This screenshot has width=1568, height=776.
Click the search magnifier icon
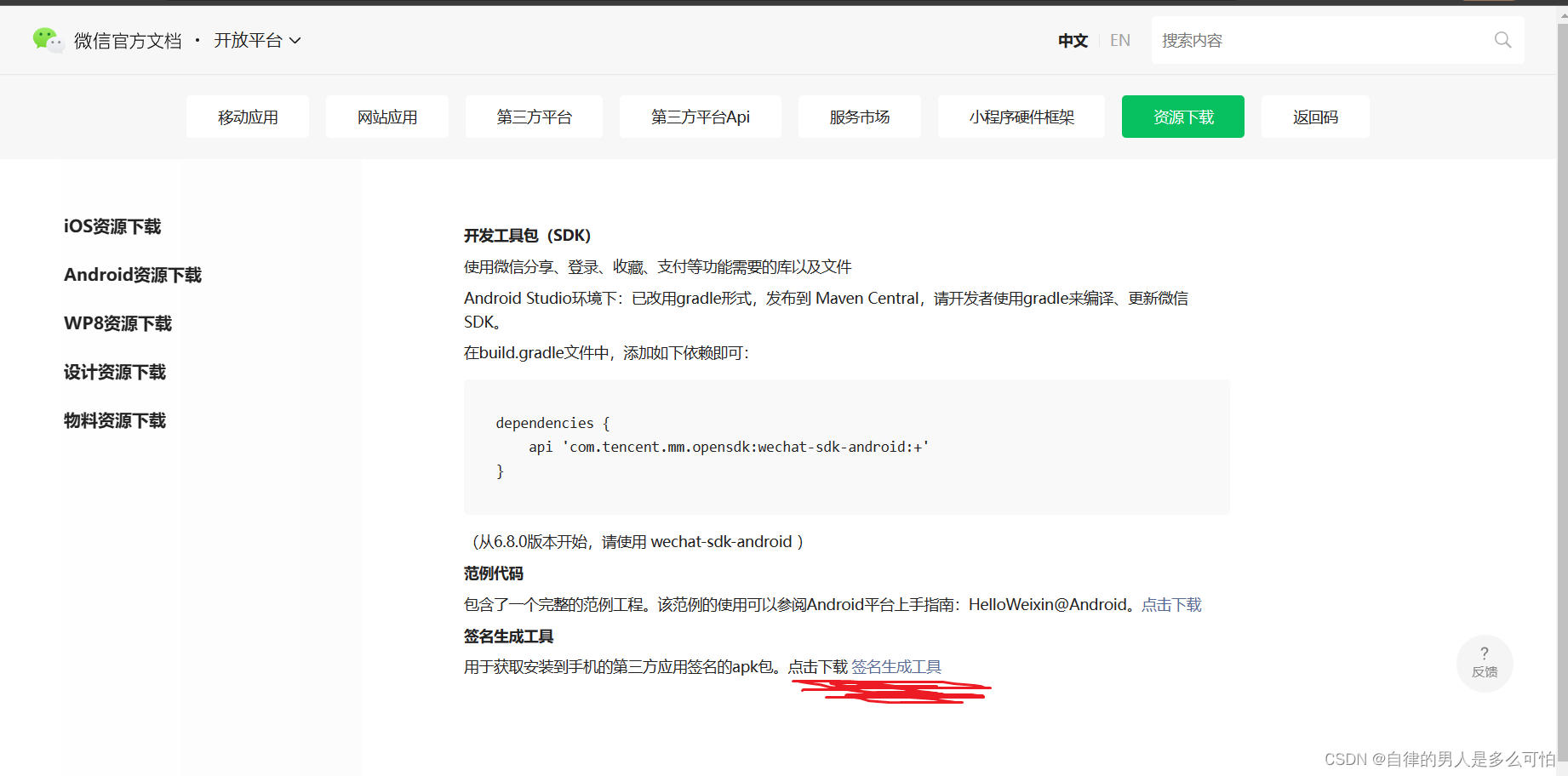pos(1502,40)
